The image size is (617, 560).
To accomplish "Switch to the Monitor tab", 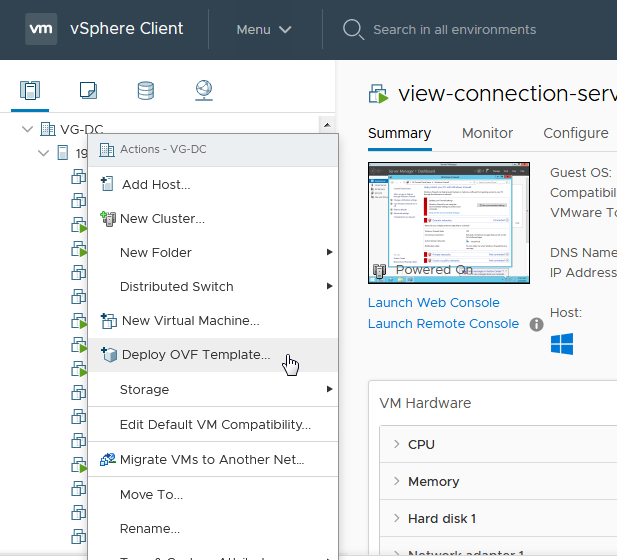I will (487, 133).
